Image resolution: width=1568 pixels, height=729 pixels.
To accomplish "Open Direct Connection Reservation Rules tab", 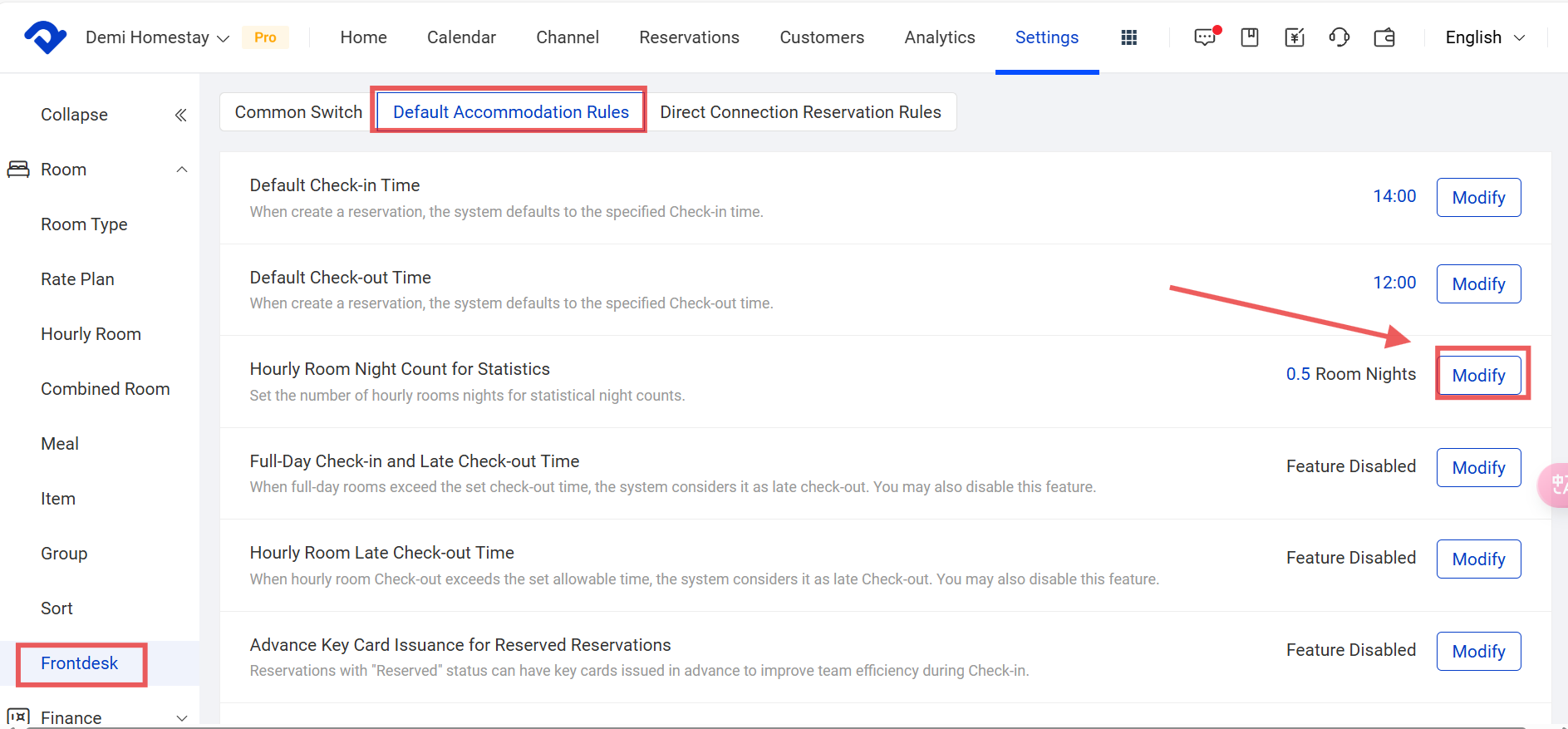I will (800, 112).
